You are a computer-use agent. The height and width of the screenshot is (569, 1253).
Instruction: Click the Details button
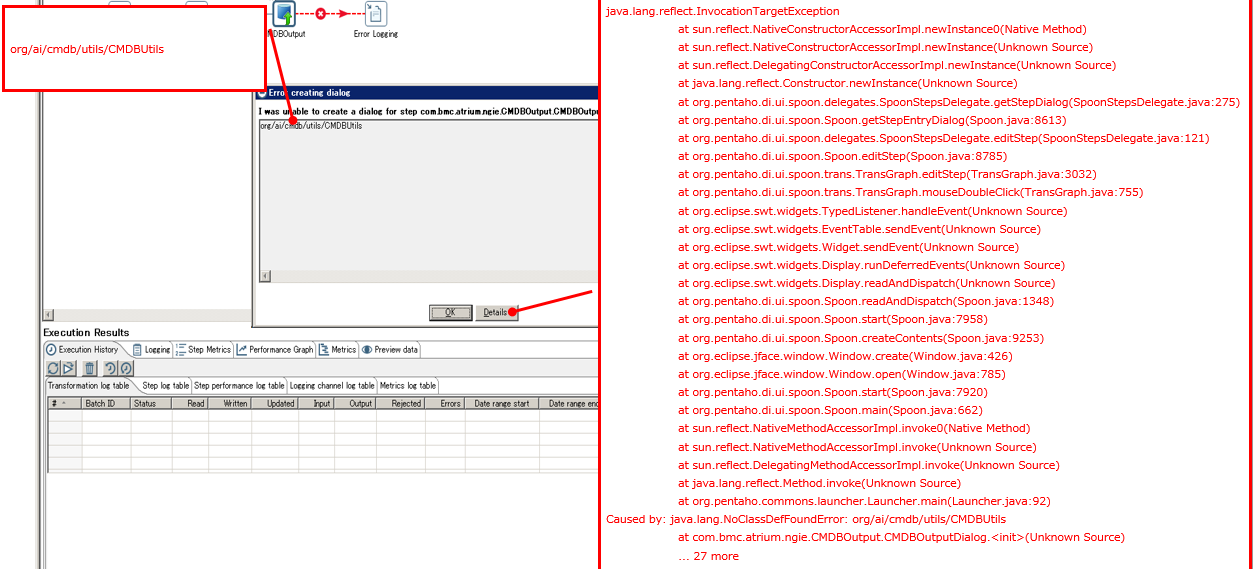point(496,313)
